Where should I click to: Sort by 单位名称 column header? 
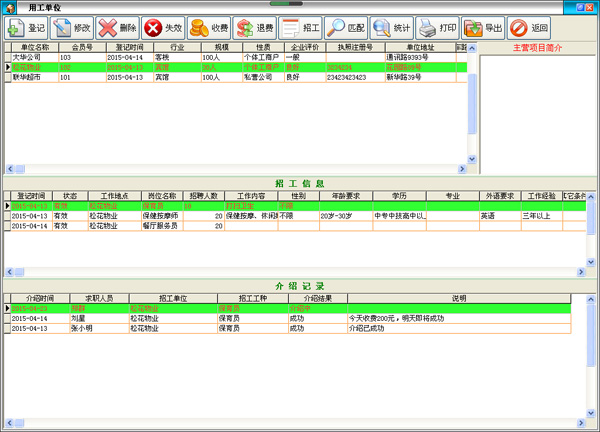pyautogui.click(x=35, y=47)
